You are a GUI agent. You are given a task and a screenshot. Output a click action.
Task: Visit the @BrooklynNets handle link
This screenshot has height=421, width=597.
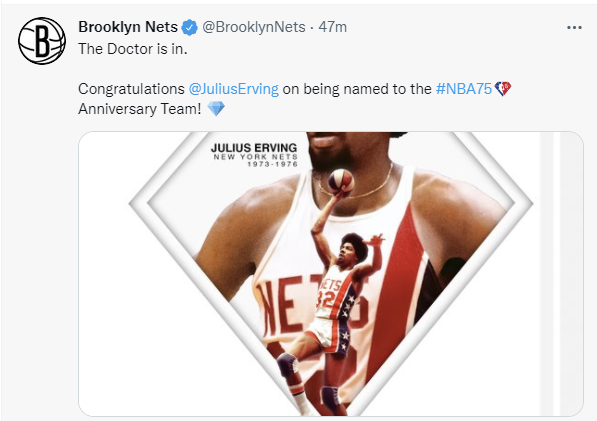click(254, 27)
